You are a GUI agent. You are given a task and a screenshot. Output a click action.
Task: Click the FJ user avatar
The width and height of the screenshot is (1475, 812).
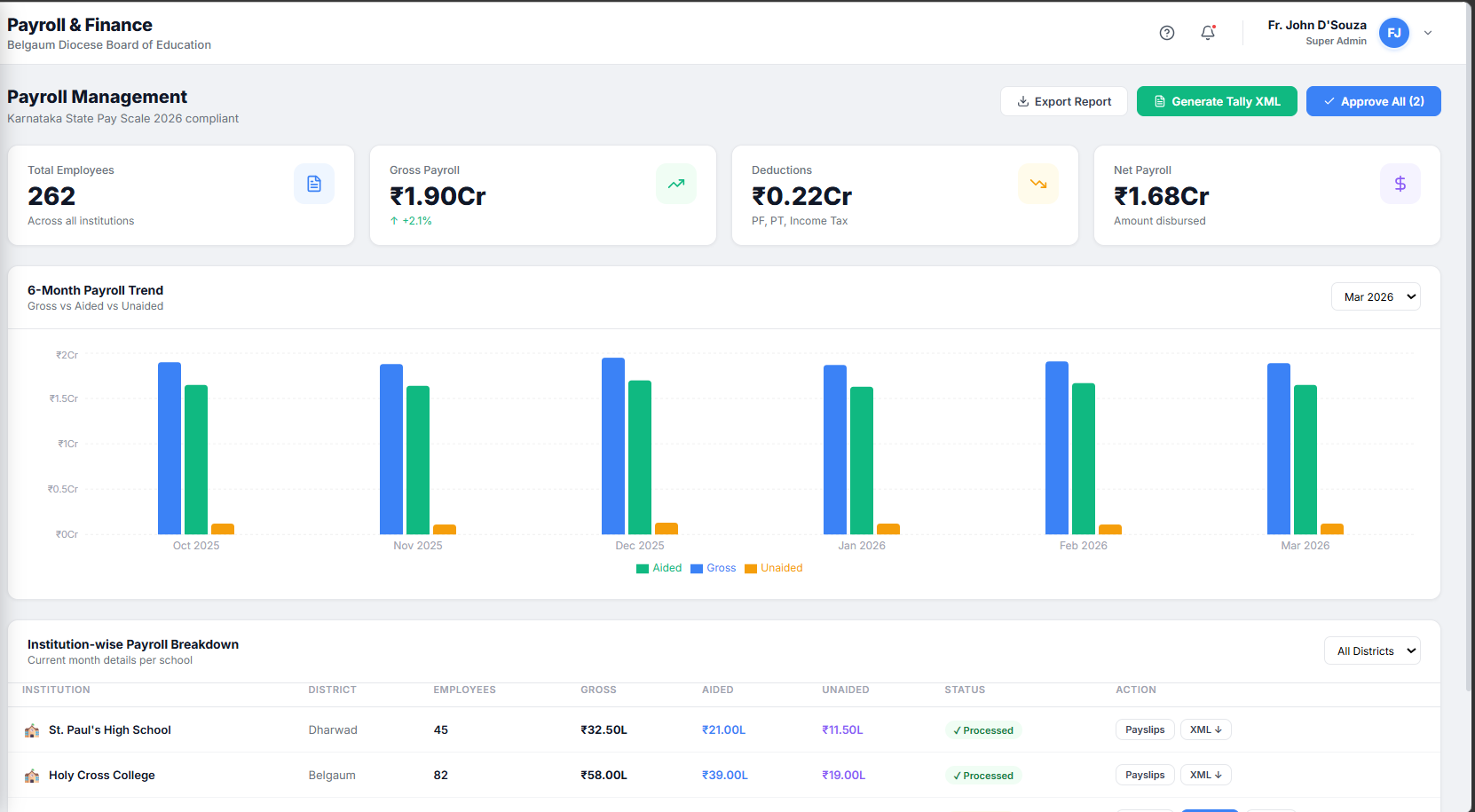pos(1394,33)
